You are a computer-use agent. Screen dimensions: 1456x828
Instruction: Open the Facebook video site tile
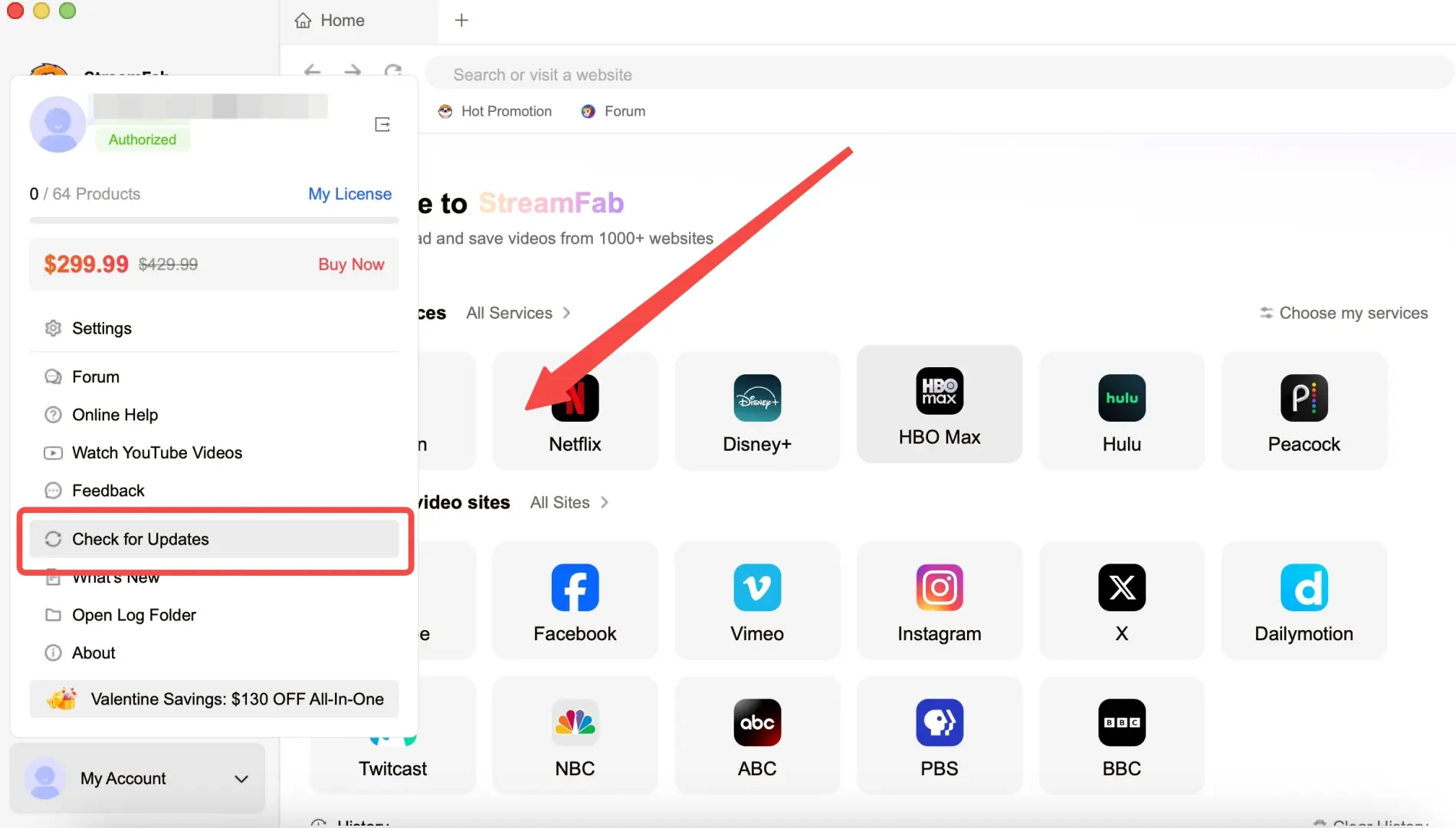click(575, 600)
